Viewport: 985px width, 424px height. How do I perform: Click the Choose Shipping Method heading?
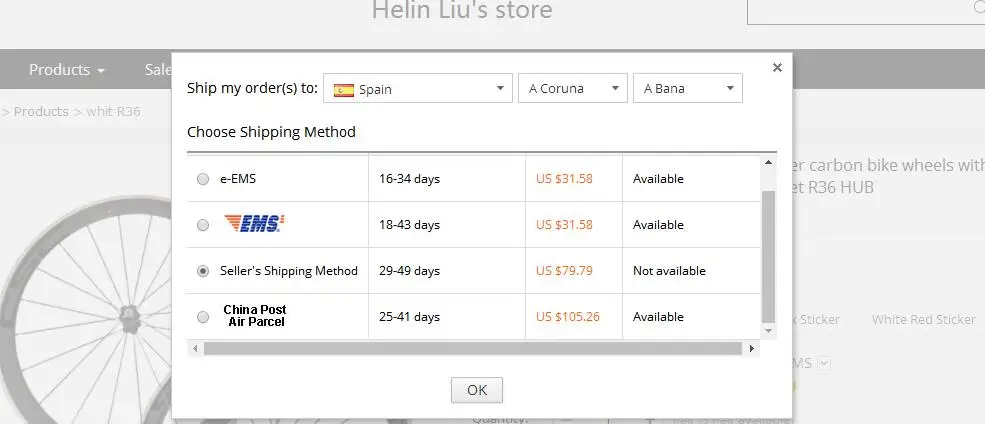[x=271, y=132]
